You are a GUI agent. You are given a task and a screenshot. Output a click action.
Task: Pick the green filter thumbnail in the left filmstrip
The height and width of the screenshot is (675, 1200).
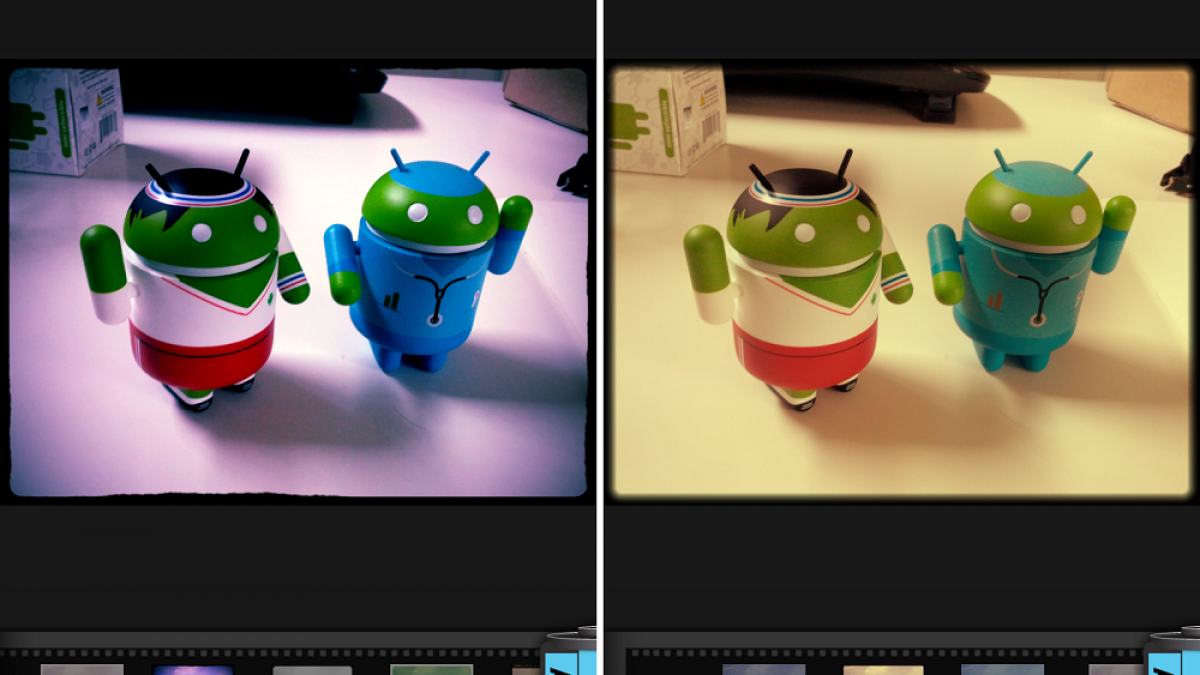click(431, 669)
